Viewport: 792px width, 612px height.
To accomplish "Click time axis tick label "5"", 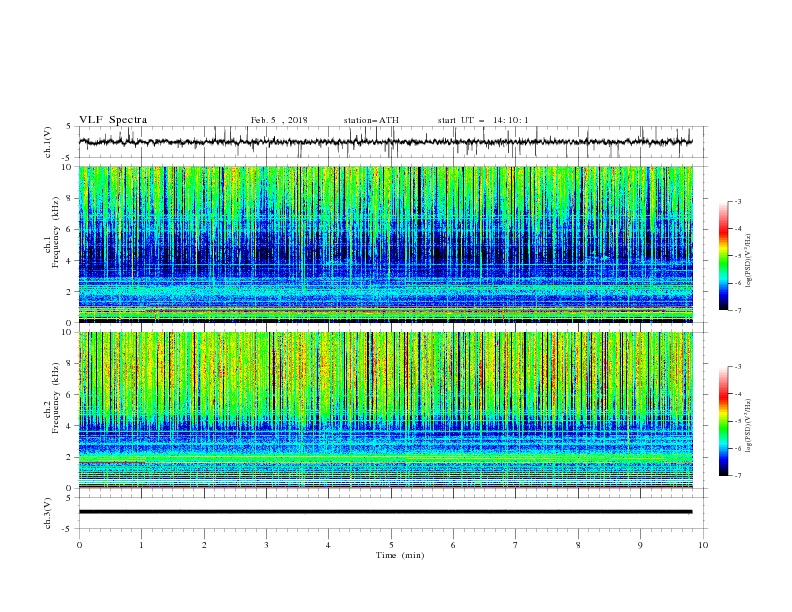I will click(391, 545).
